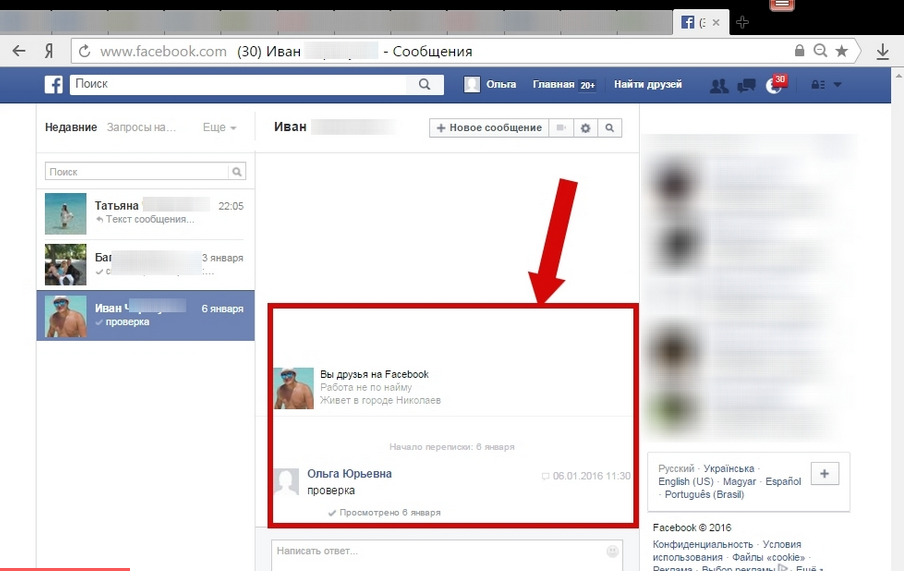This screenshot has width=904, height=571.
Task: Select the "Недавние" tab
Action: 71,127
